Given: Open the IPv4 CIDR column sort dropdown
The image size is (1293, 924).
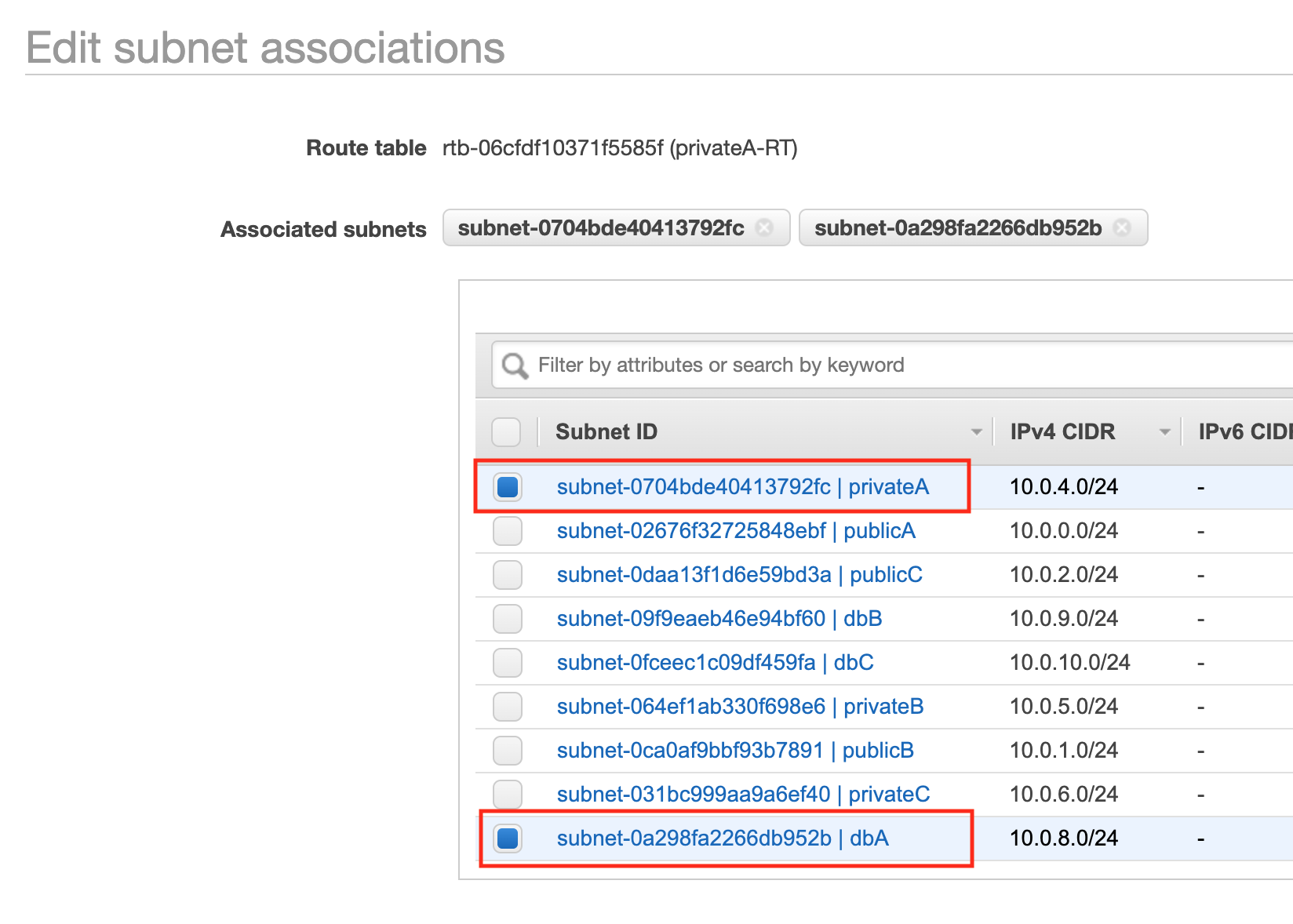Looking at the screenshot, I should point(1164,432).
